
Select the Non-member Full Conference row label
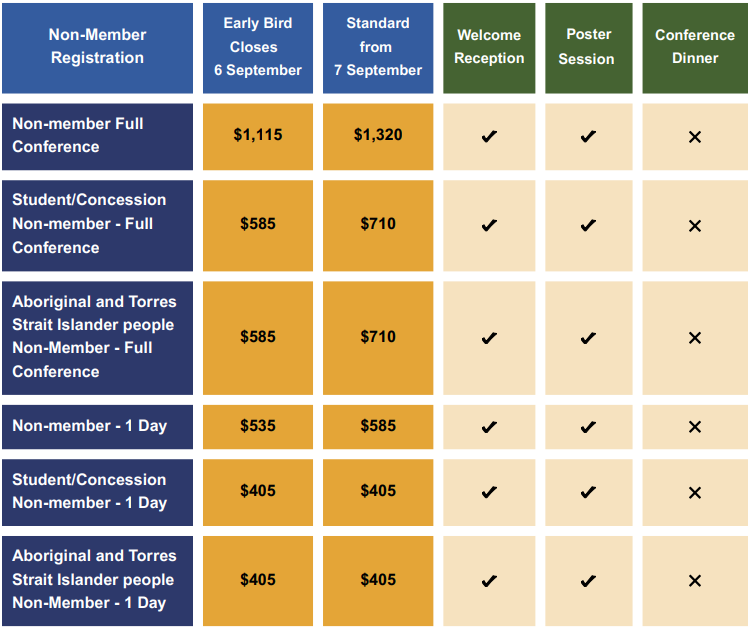97,137
